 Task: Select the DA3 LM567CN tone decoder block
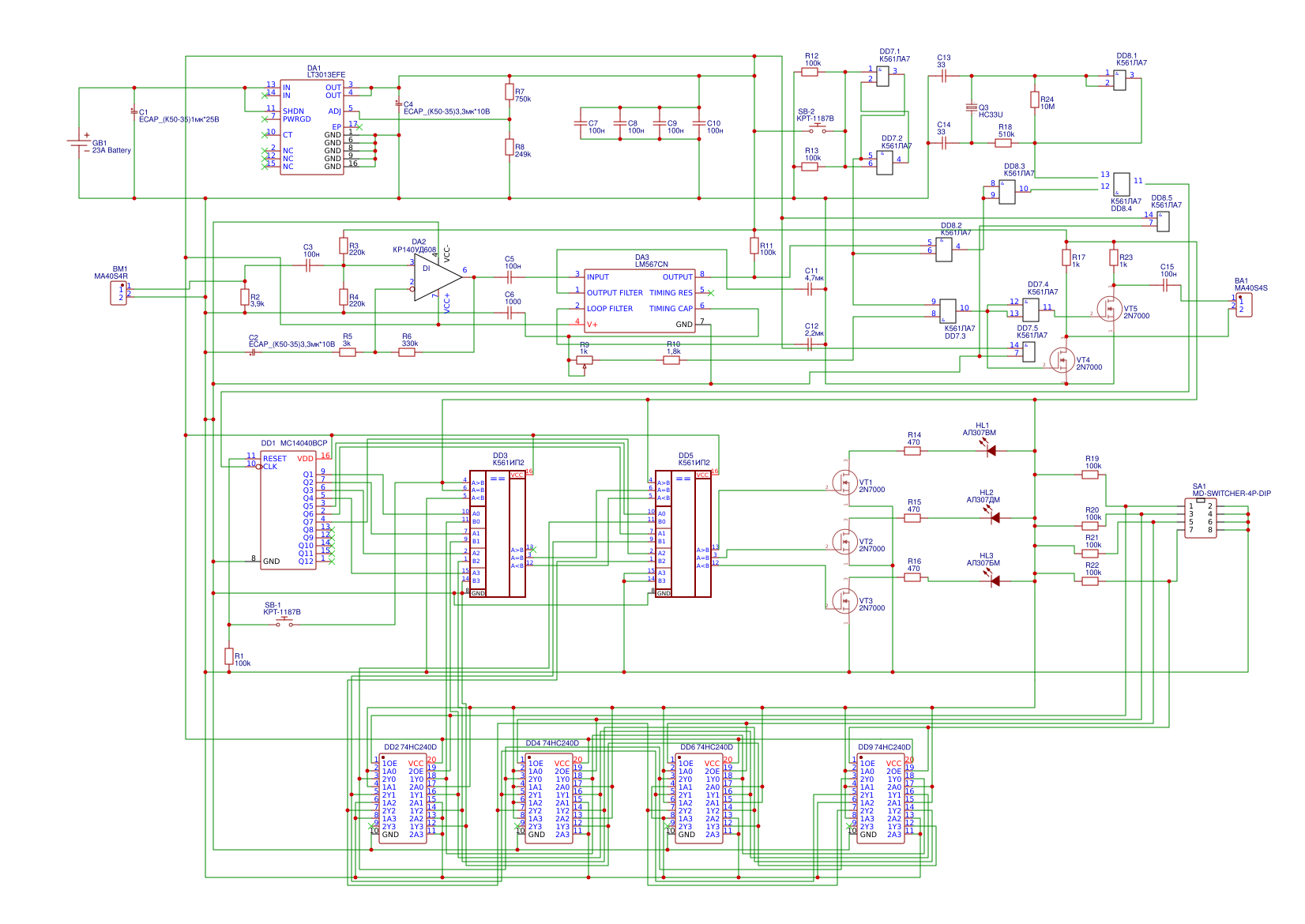(640, 300)
